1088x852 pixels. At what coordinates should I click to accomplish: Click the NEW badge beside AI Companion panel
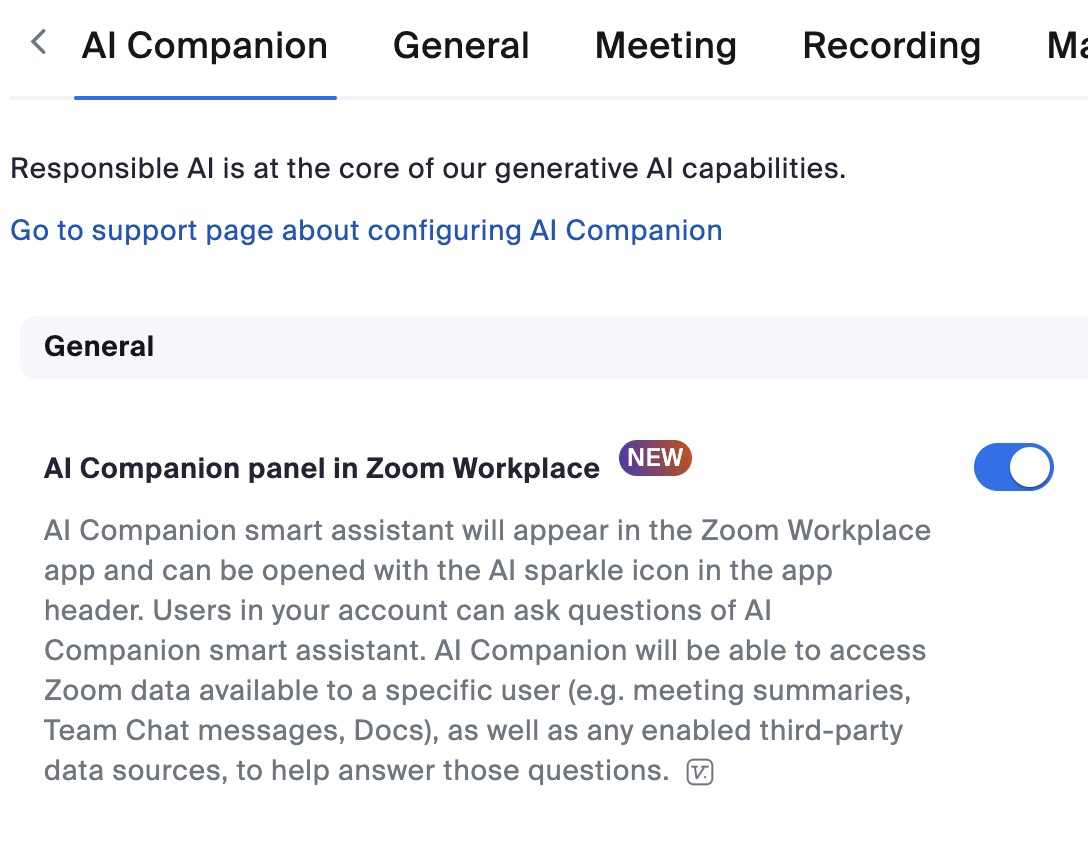coord(655,457)
